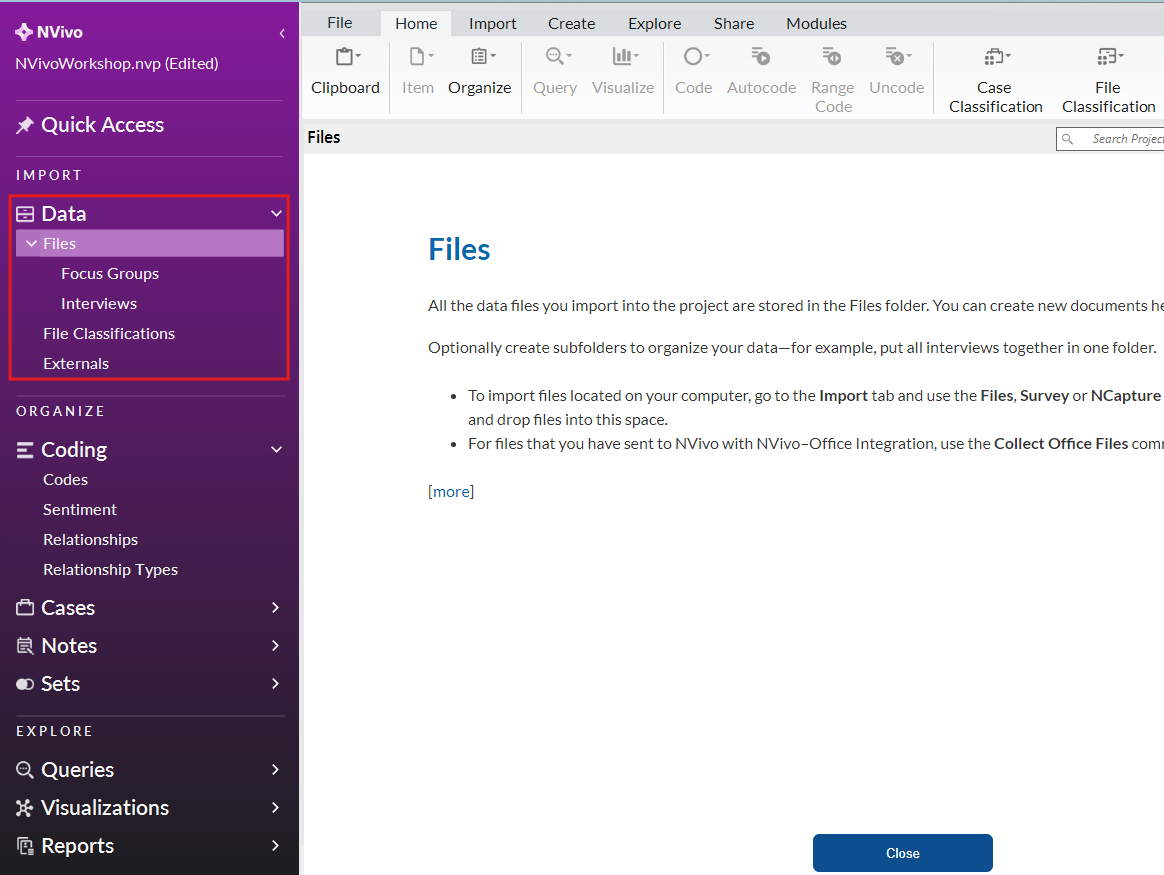Click the Reports icon in sidebar
1164x875 pixels.
(25, 846)
